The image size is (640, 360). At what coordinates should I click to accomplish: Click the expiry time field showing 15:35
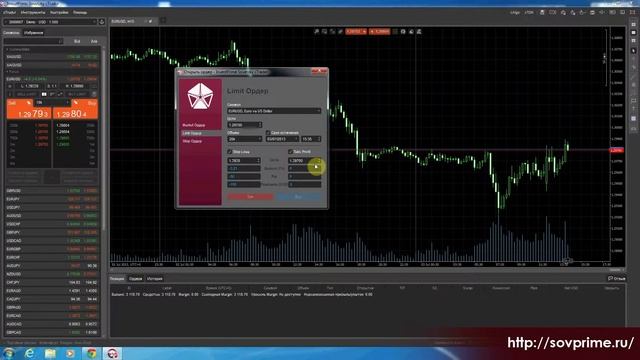[x=311, y=139]
